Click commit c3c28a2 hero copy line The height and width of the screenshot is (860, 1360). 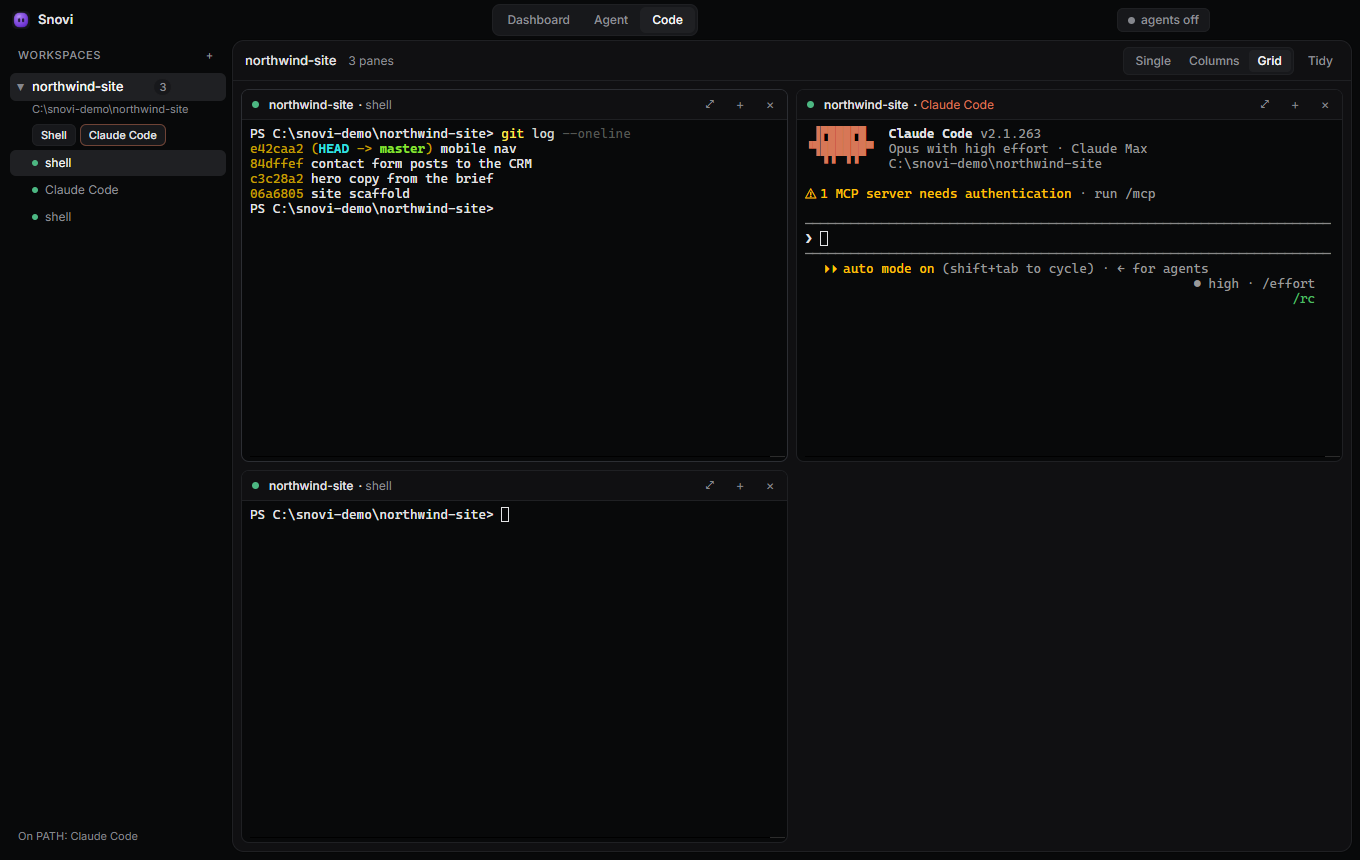pos(372,179)
